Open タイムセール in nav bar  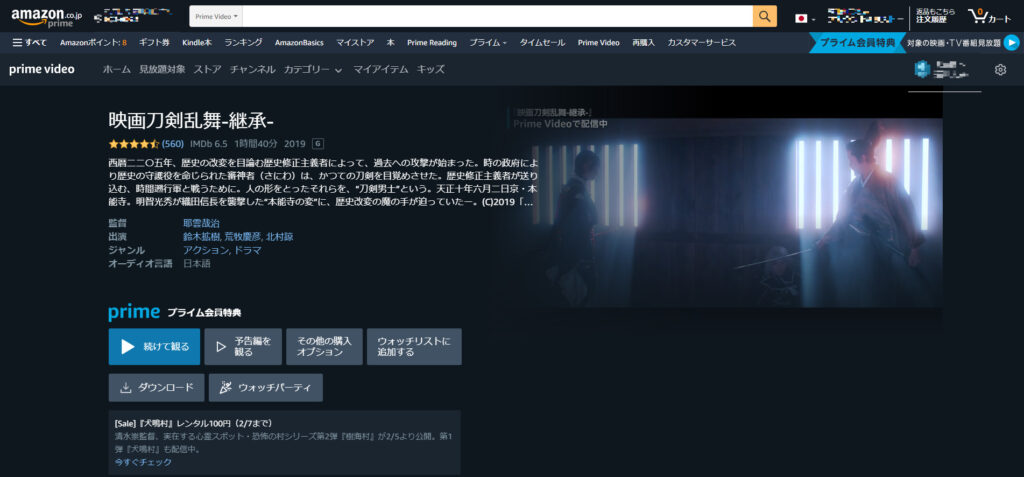tap(542, 42)
